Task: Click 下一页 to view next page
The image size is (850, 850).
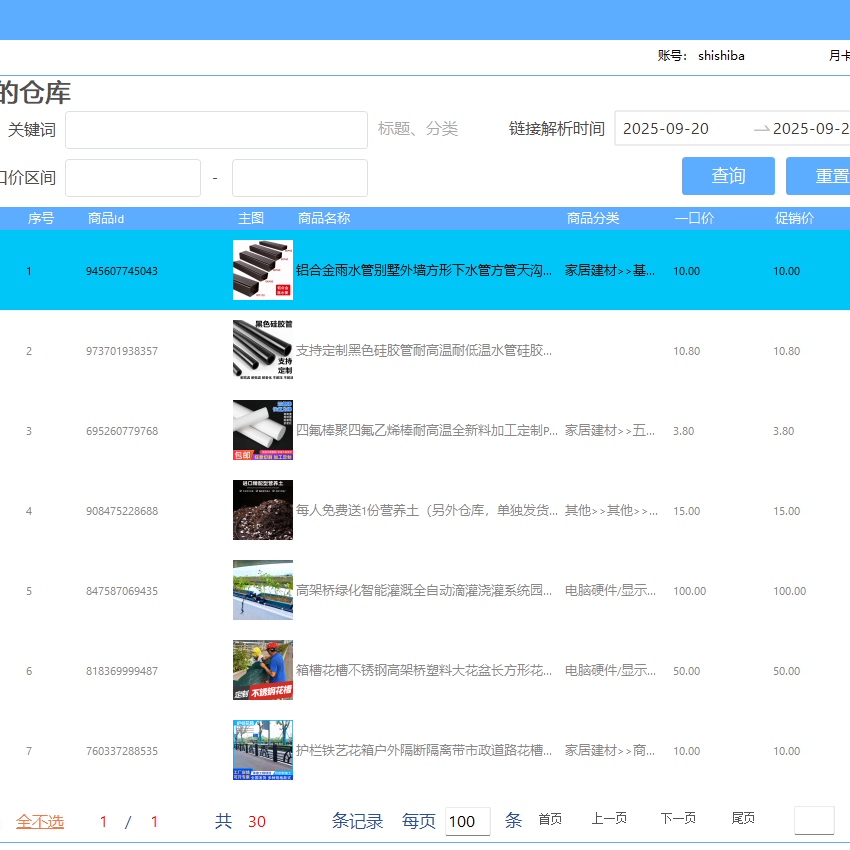Action: pyautogui.click(x=677, y=818)
